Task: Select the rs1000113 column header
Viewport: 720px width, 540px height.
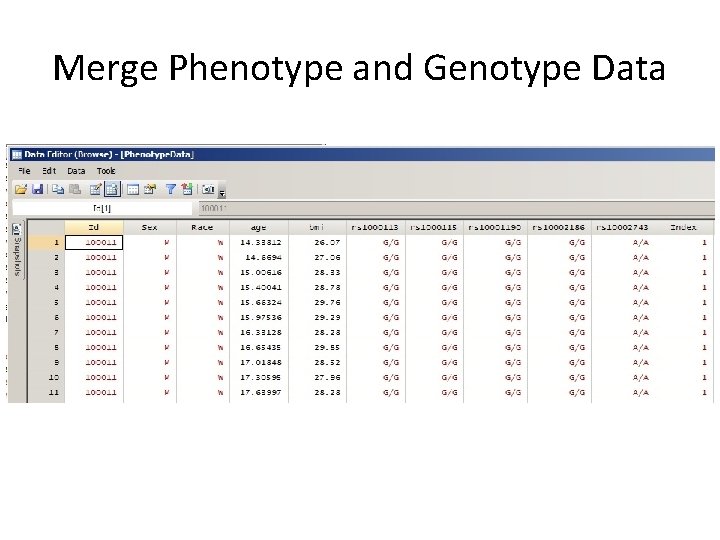Action: click(375, 227)
